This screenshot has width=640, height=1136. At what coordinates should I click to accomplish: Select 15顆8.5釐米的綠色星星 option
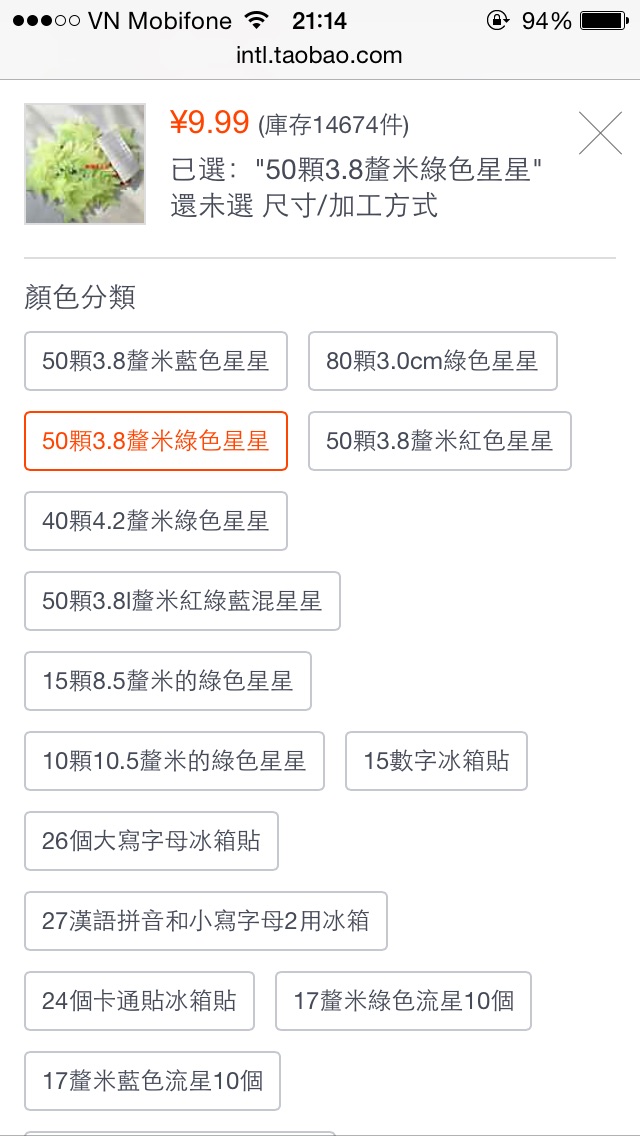pos(168,681)
